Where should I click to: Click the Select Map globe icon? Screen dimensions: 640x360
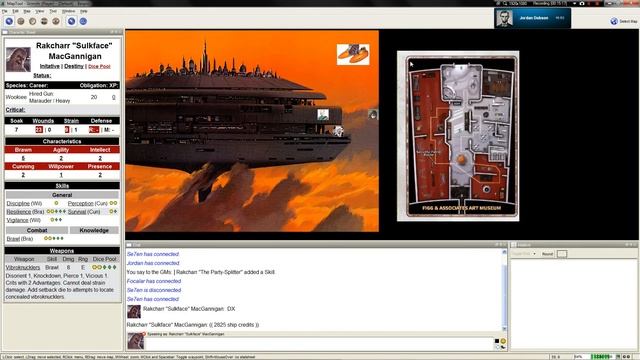(614, 21)
